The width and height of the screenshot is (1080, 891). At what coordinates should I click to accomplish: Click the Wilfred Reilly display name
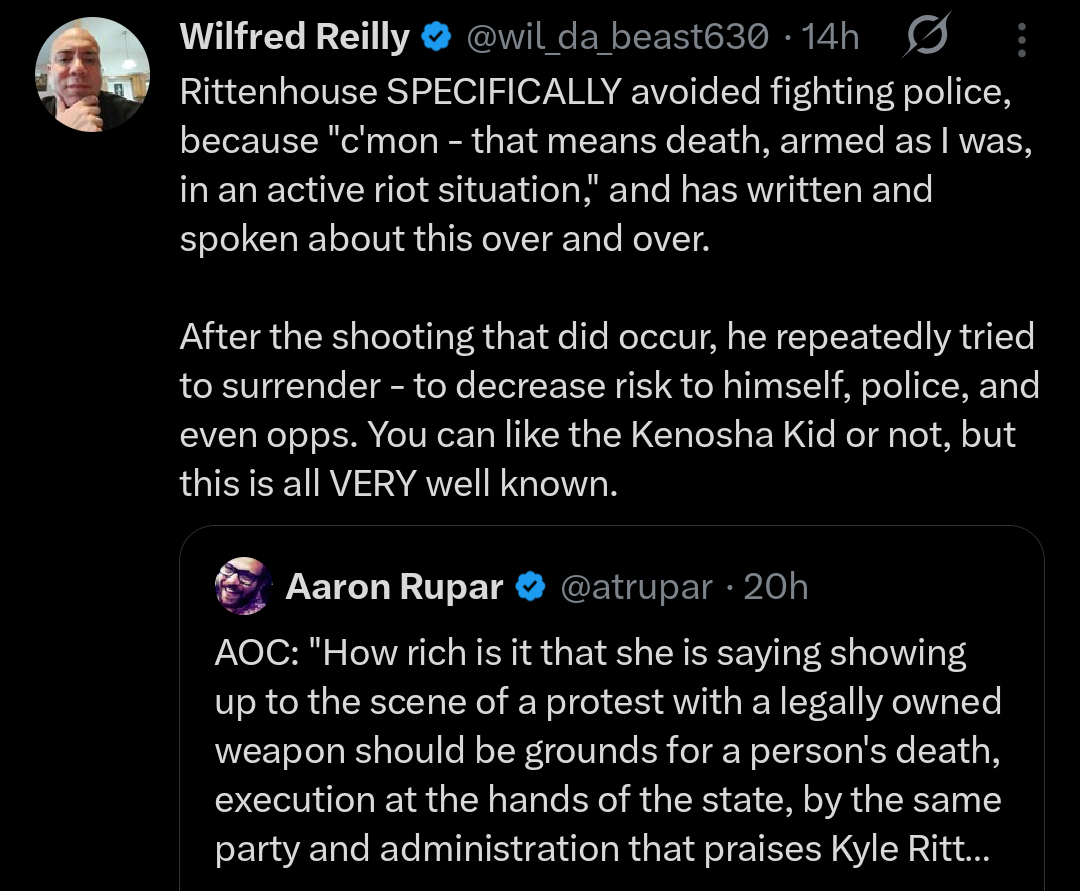294,38
